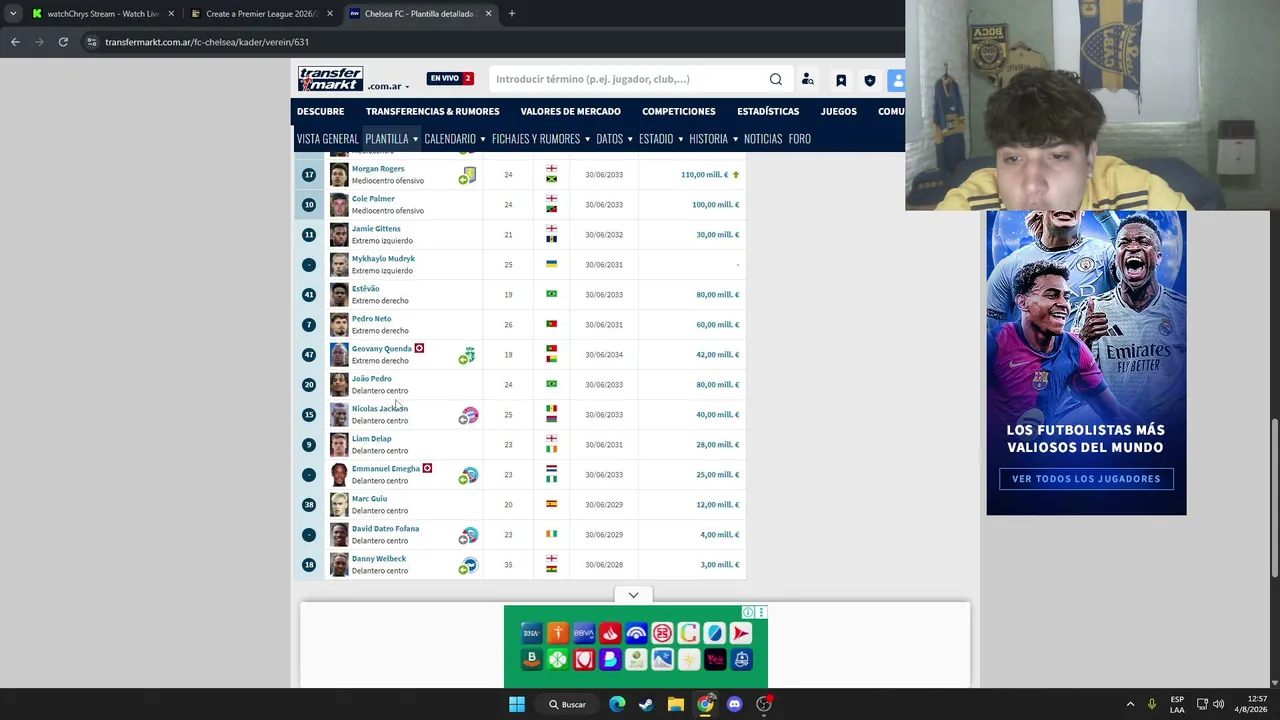The image size is (1280, 720).
Task: Open the FORO club tab
Action: click(799, 139)
